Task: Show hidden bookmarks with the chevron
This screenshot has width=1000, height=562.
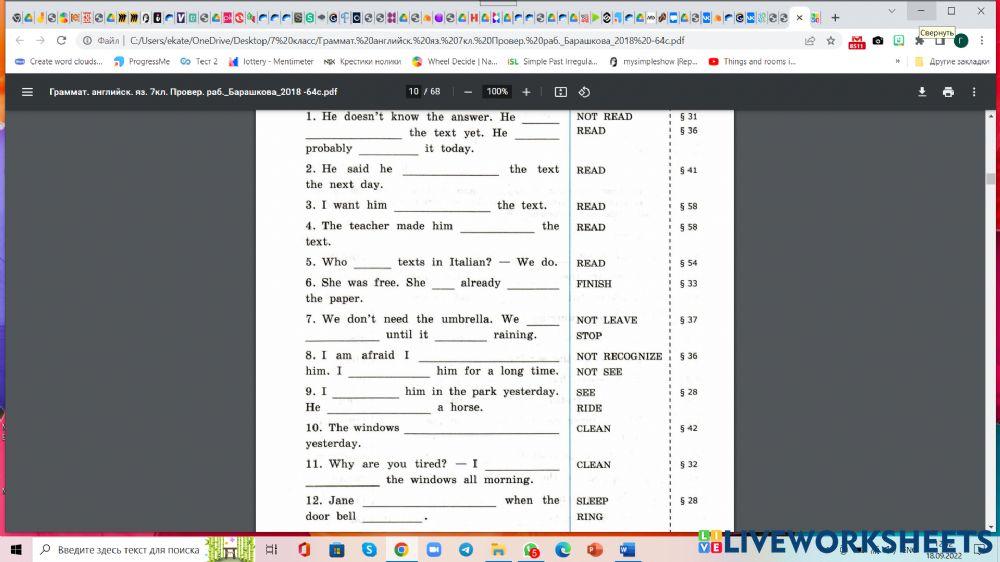Action: [x=897, y=62]
